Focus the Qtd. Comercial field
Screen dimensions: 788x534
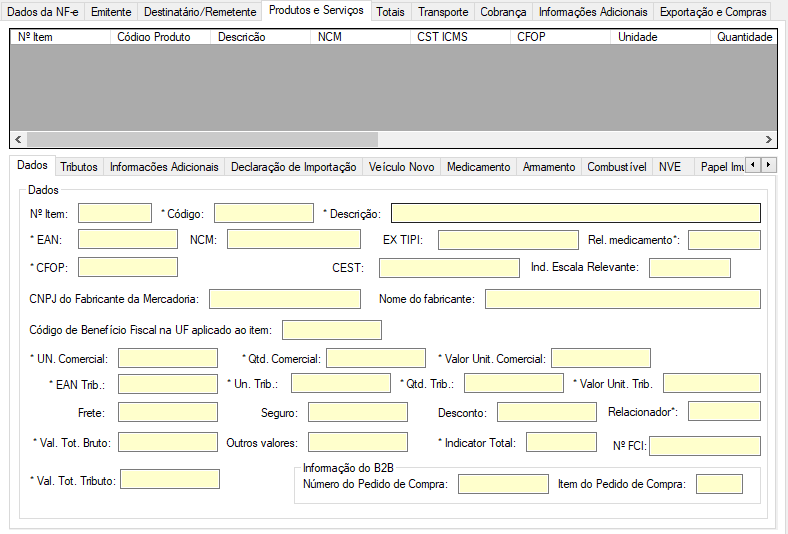(376, 358)
